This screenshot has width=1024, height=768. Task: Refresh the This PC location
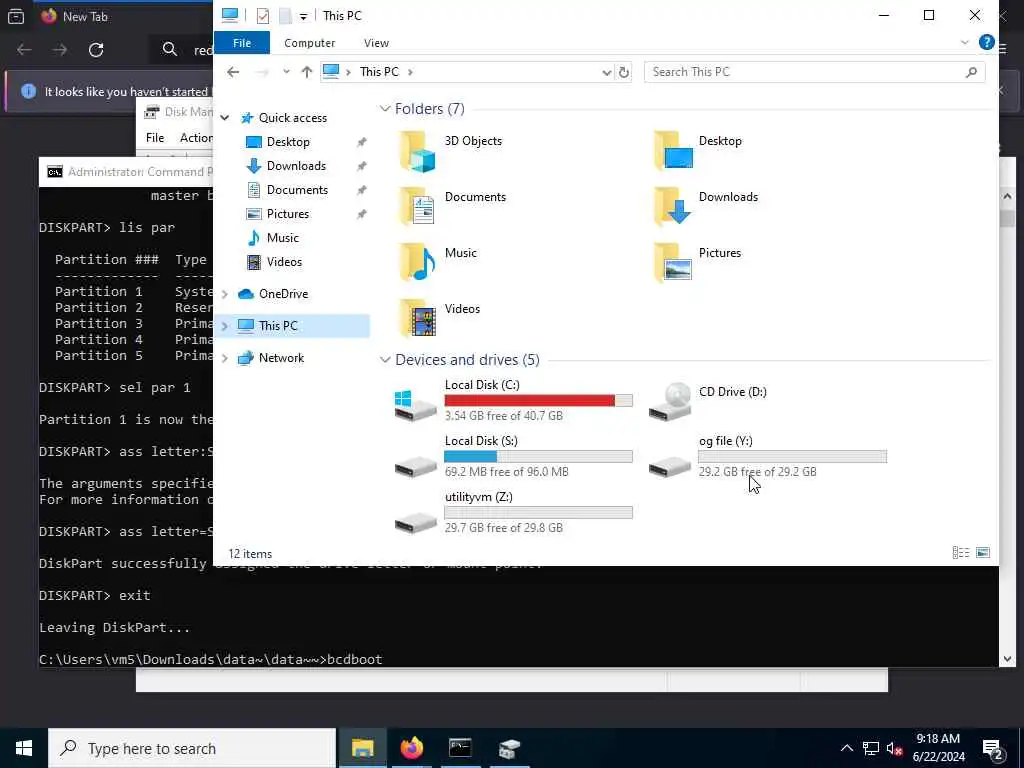click(x=624, y=72)
